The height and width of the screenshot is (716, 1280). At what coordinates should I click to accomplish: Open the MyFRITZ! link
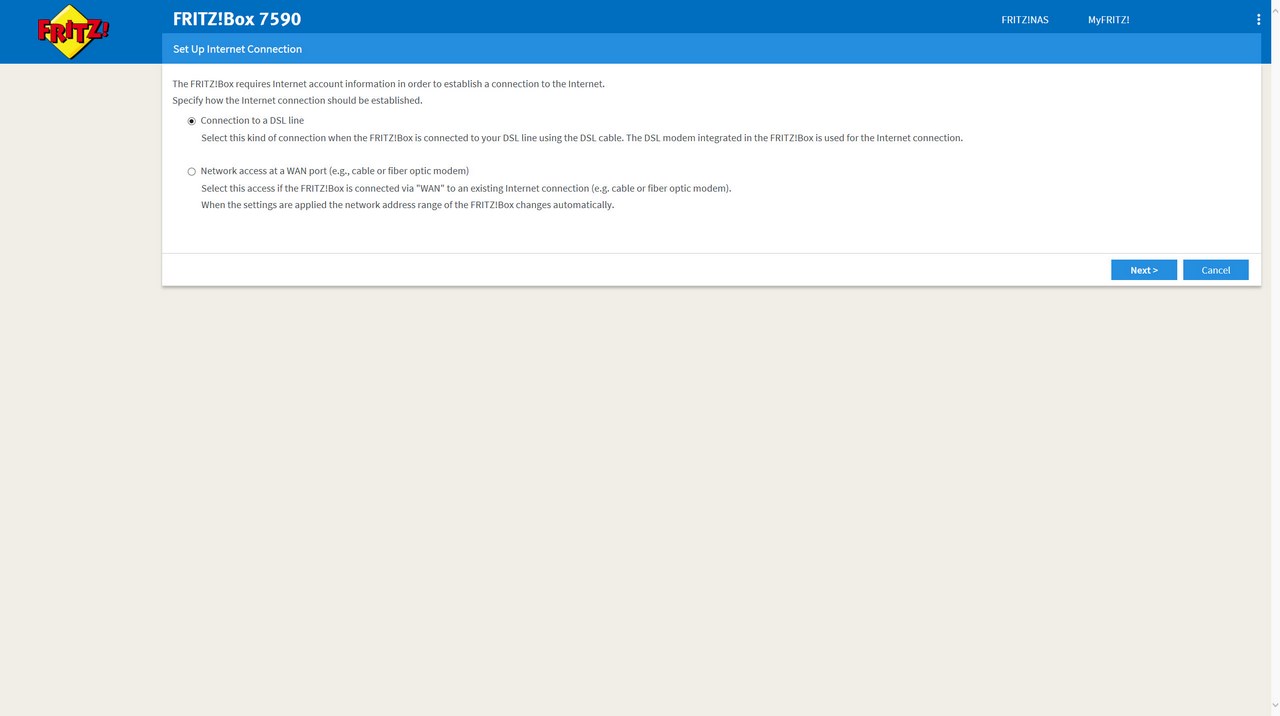[x=1109, y=20]
